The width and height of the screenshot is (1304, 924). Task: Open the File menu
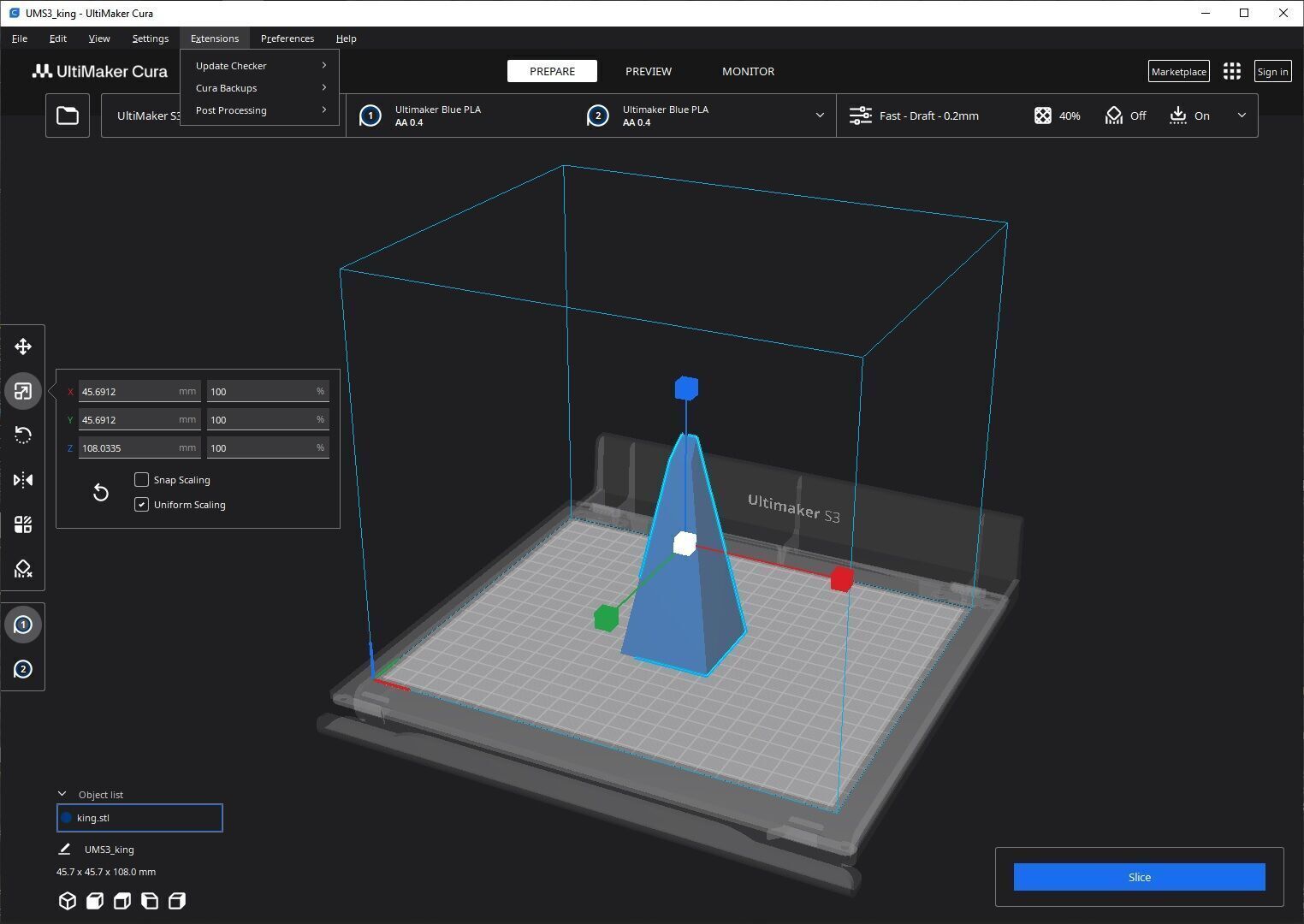tap(20, 38)
